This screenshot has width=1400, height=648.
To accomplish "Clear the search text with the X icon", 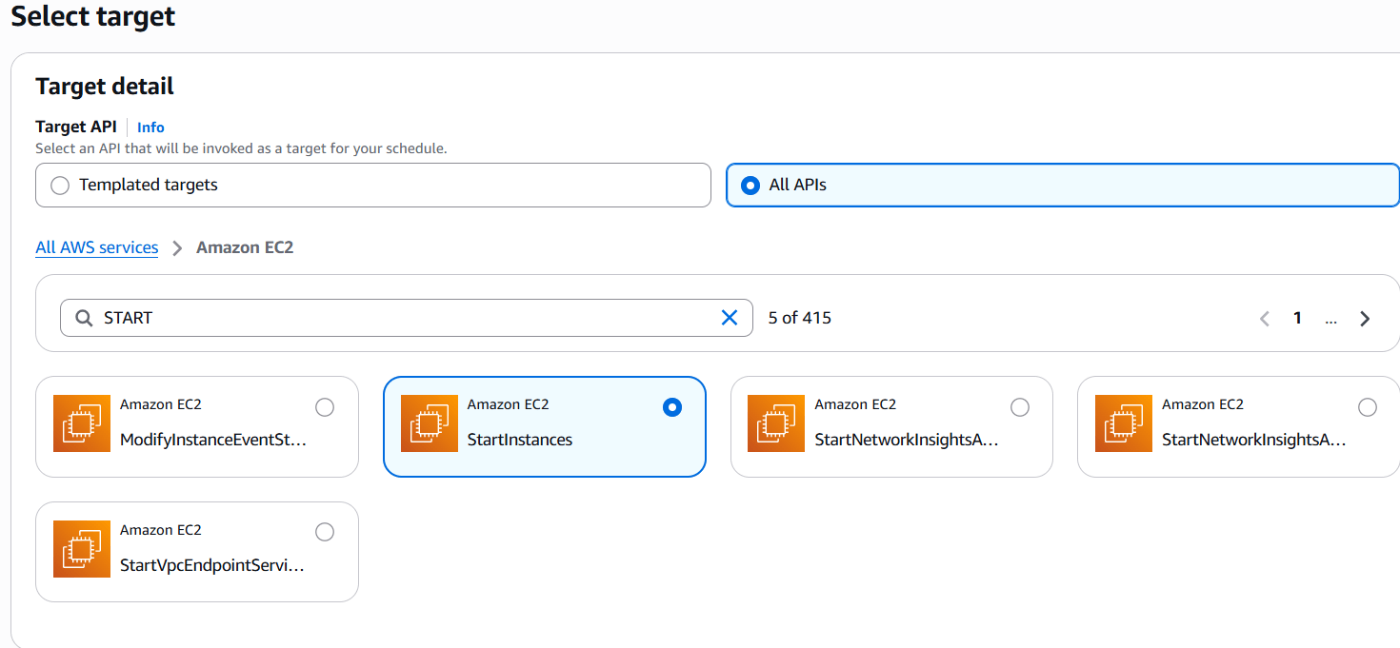I will (x=729, y=318).
